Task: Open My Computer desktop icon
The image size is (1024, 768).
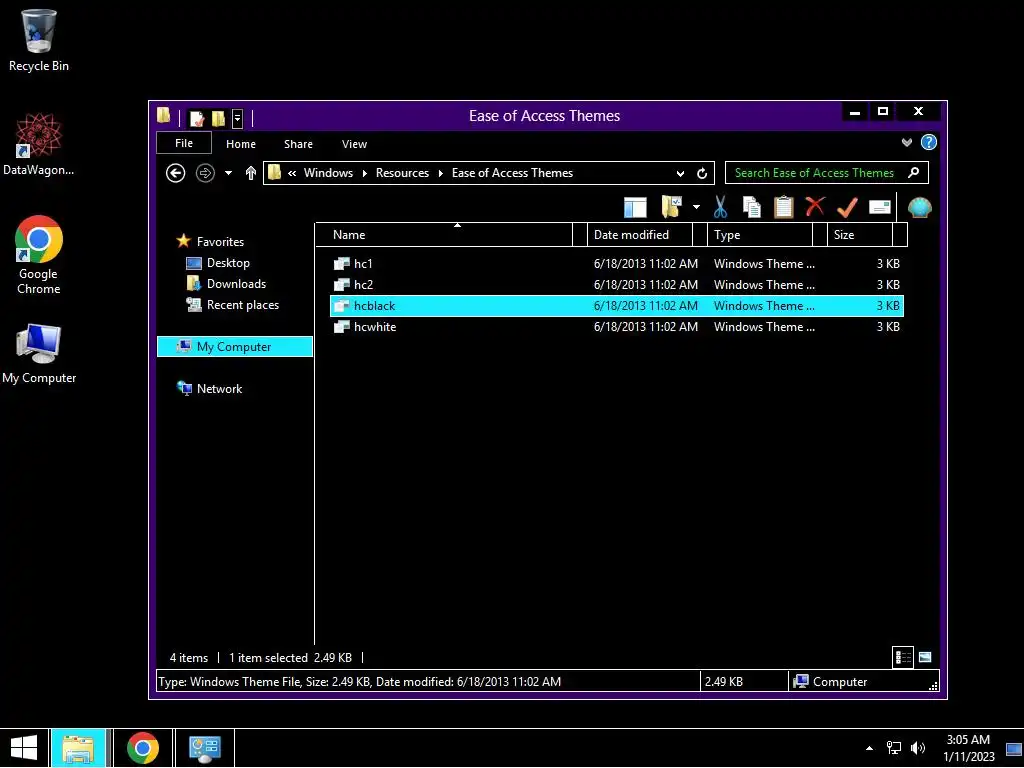Action: [39, 353]
